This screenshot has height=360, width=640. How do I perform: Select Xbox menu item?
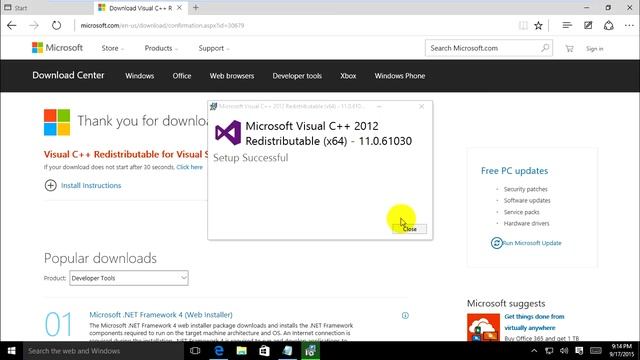(348, 76)
